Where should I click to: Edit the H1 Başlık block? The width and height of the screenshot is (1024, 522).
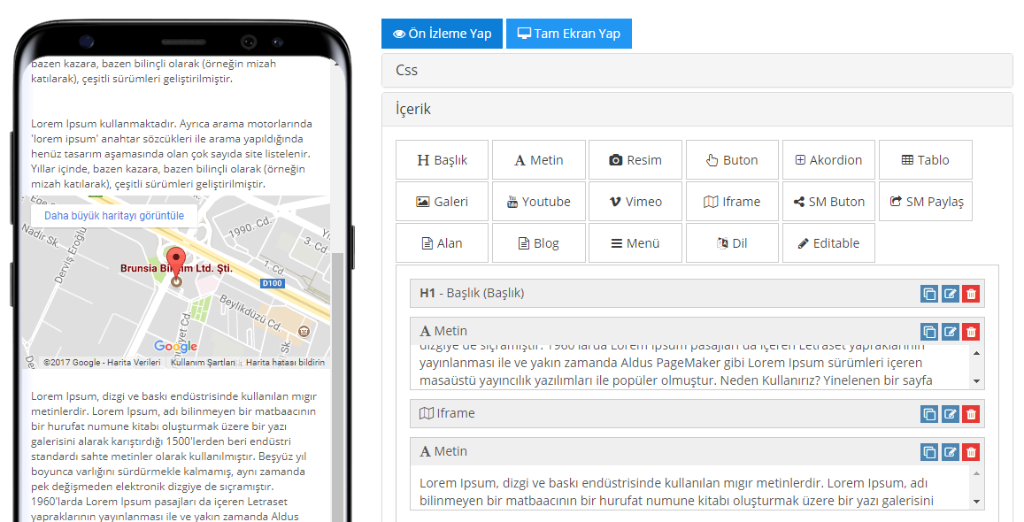[x=950, y=294]
